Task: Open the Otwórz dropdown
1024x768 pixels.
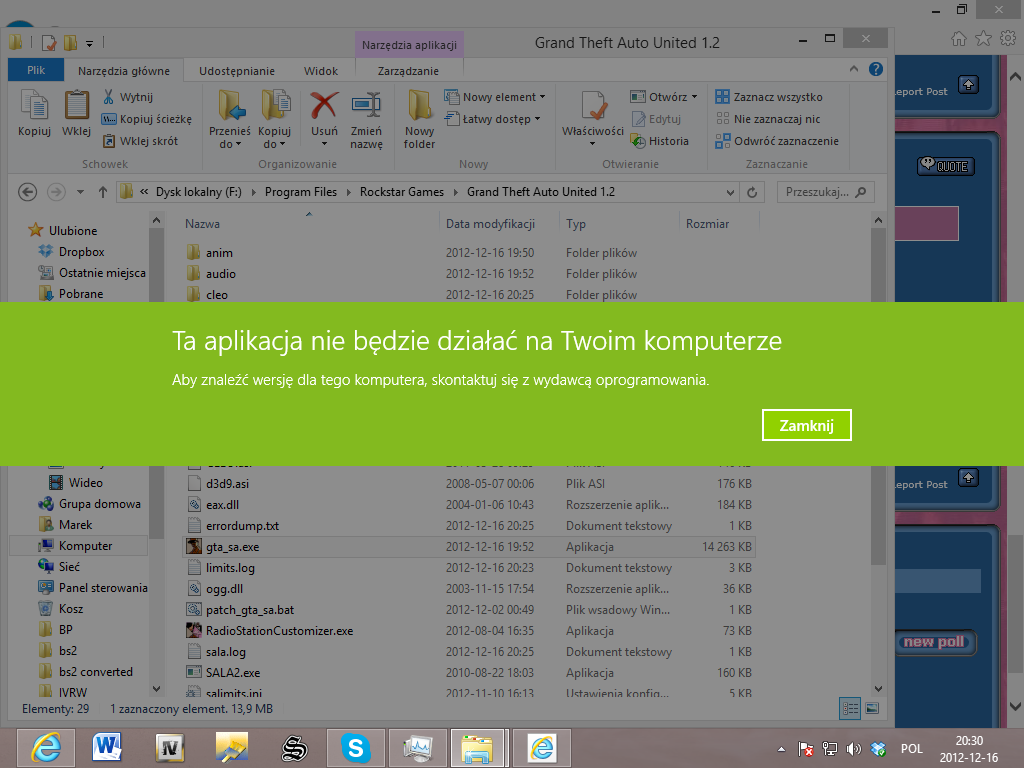Action: pos(664,97)
